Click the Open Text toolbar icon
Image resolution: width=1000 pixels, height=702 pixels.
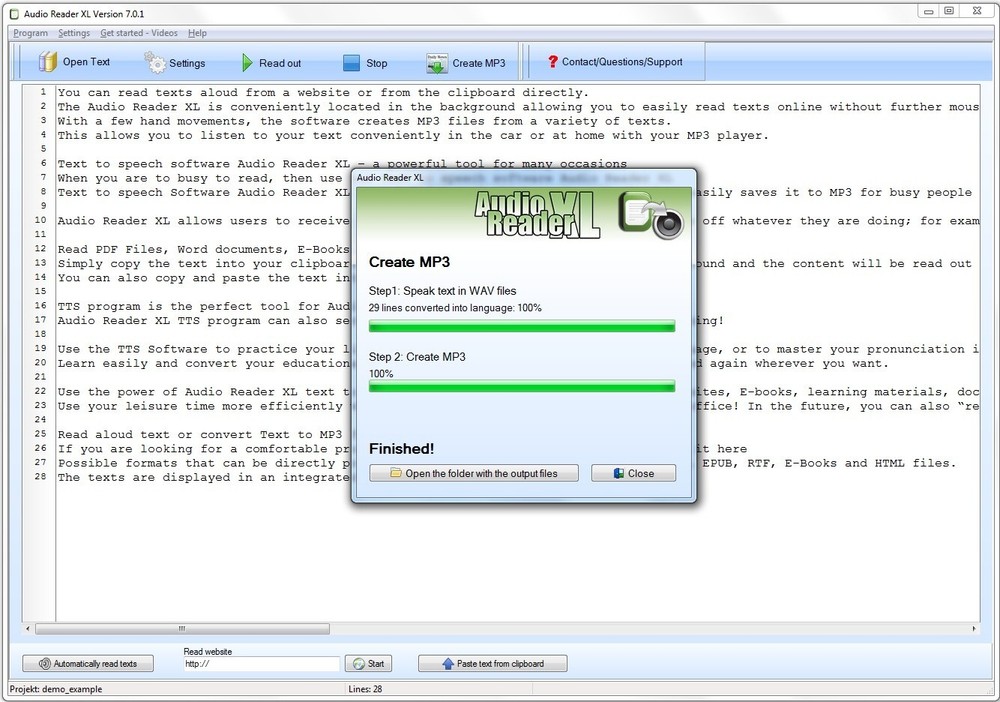point(48,61)
